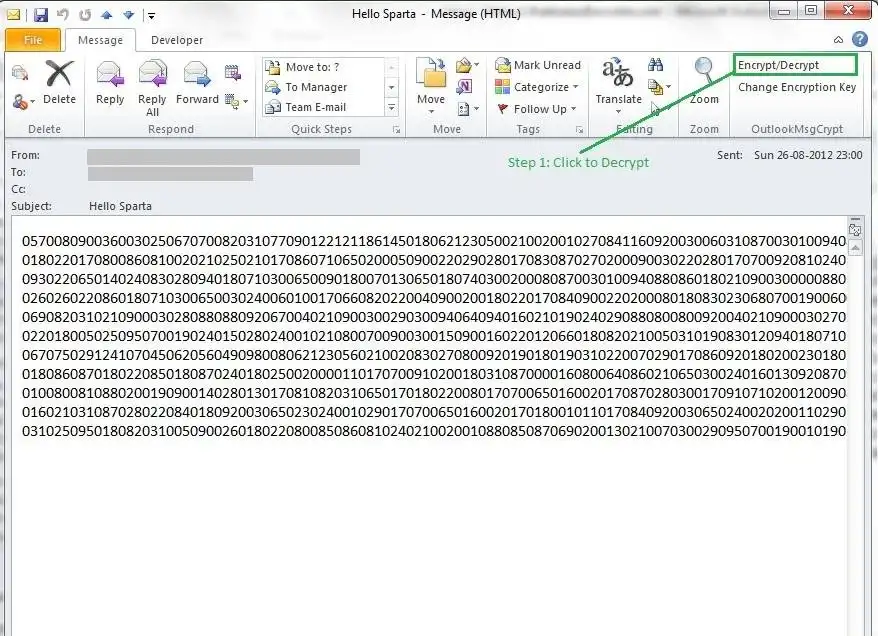
Task: Click the Undo arrow in quick access toolbar
Action: pos(63,15)
